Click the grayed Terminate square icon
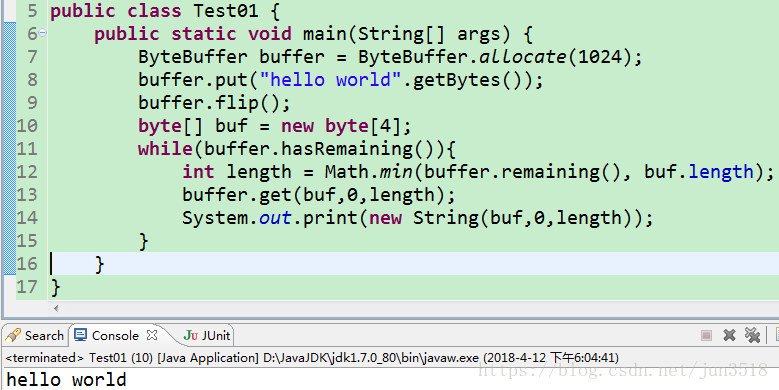779x390 pixels. point(706,335)
